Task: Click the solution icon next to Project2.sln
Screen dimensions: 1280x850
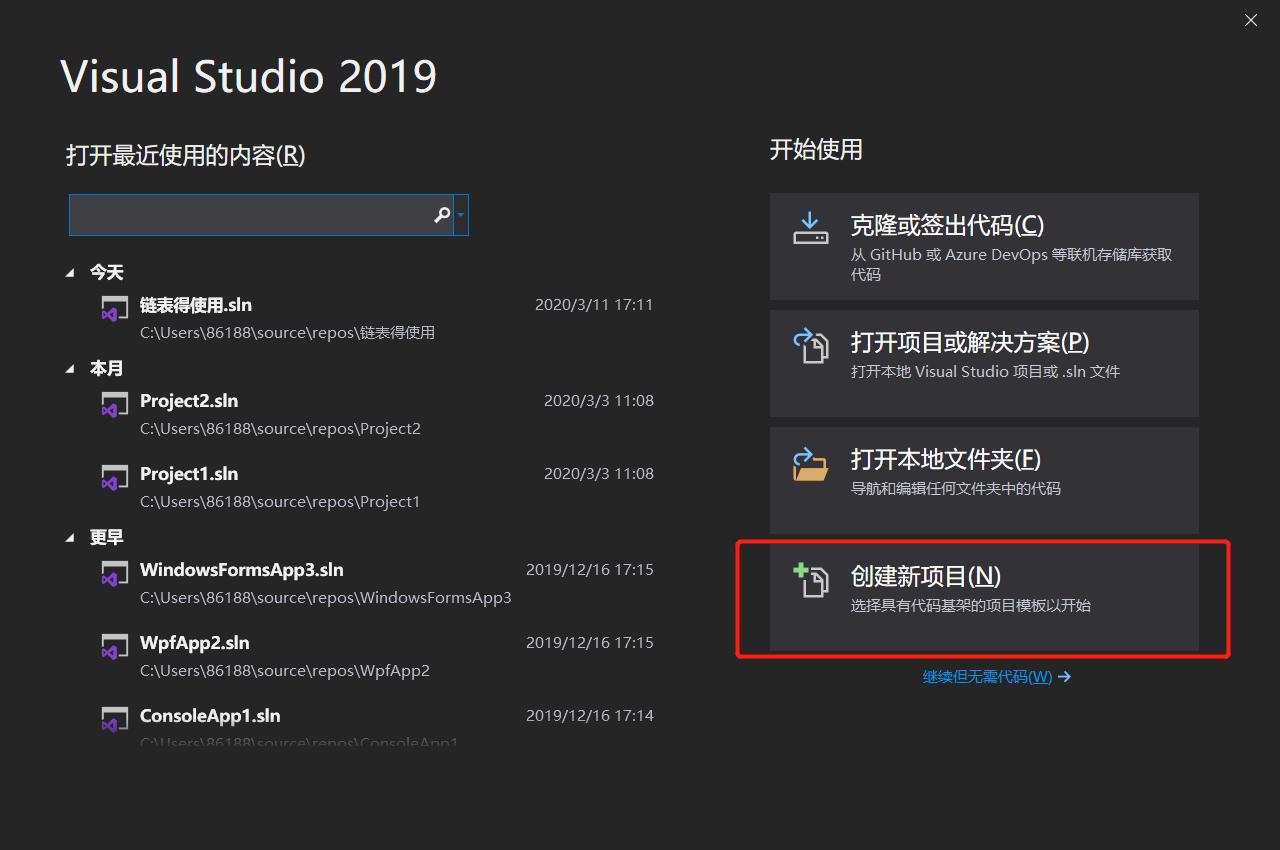Action: pyautogui.click(x=114, y=404)
